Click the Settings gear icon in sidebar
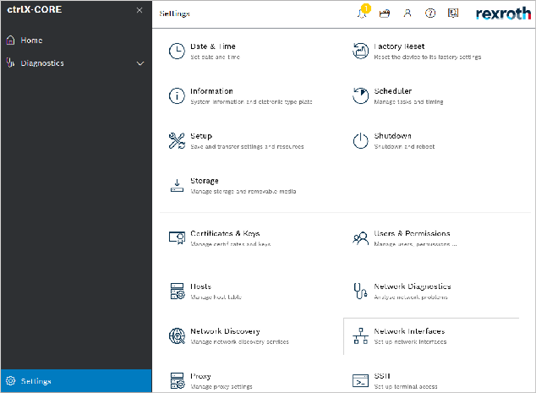Viewport: 536px width, 393px height. point(11,381)
